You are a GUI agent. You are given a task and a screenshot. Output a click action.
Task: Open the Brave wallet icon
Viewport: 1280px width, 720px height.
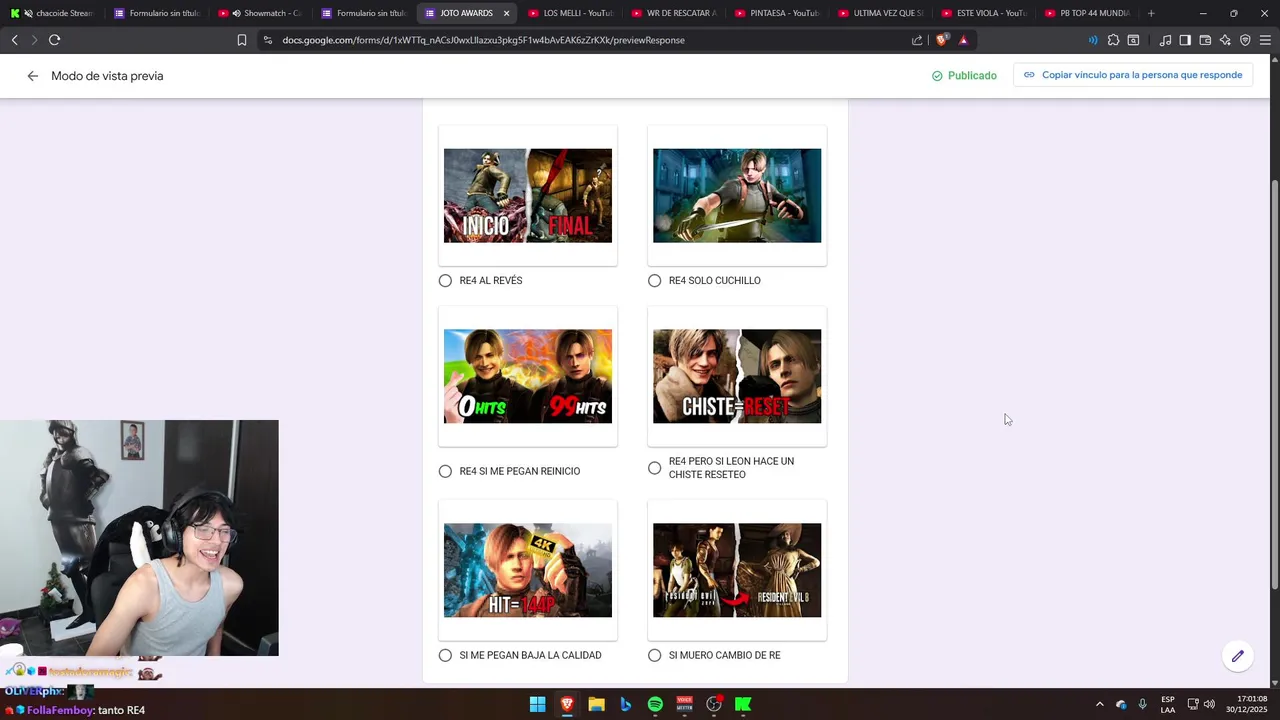click(1205, 40)
